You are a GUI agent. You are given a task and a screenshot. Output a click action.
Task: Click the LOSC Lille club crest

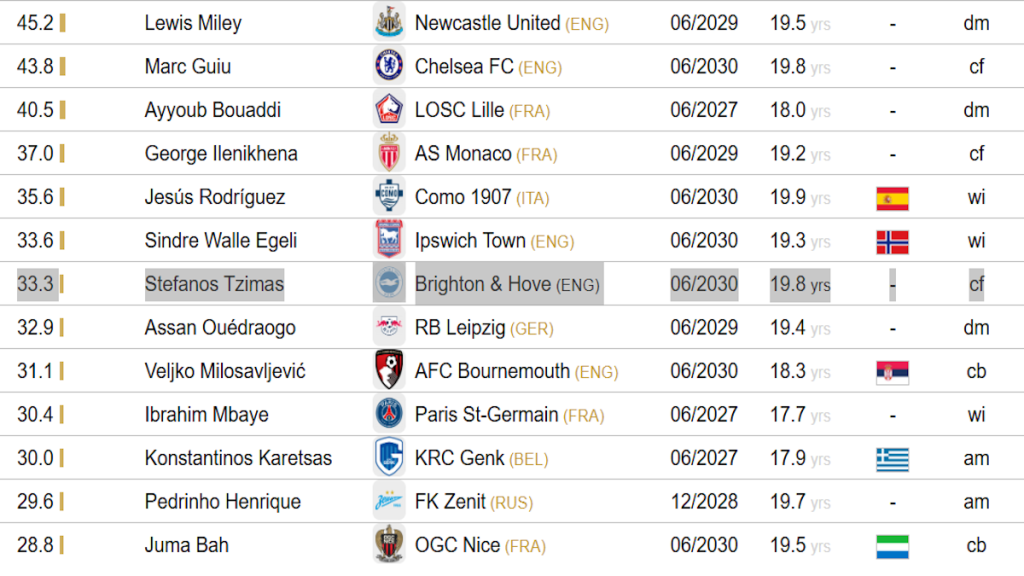coord(388,110)
